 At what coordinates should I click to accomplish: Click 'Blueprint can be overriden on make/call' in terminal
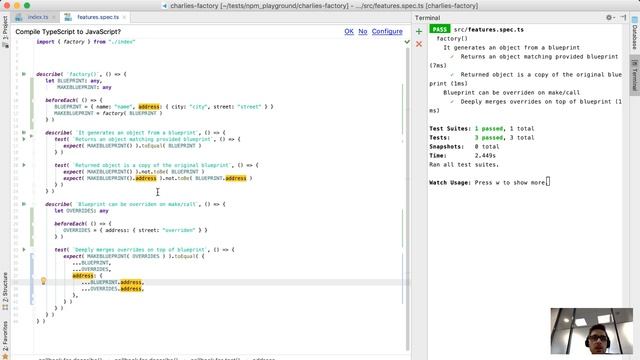(x=511, y=93)
